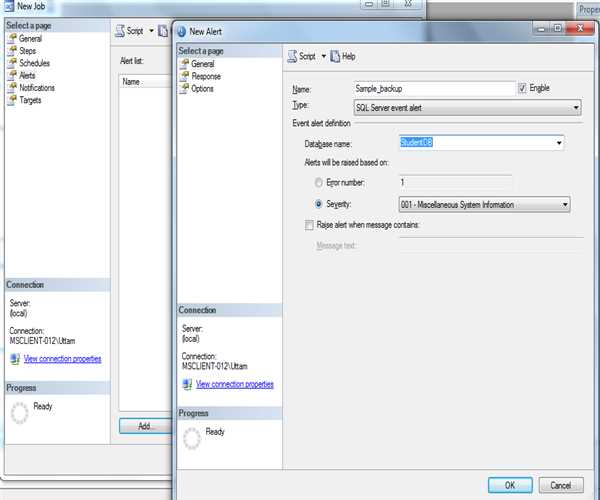Go to Notifications page in New Job
Viewport: 600px width, 500px height.
[37, 88]
